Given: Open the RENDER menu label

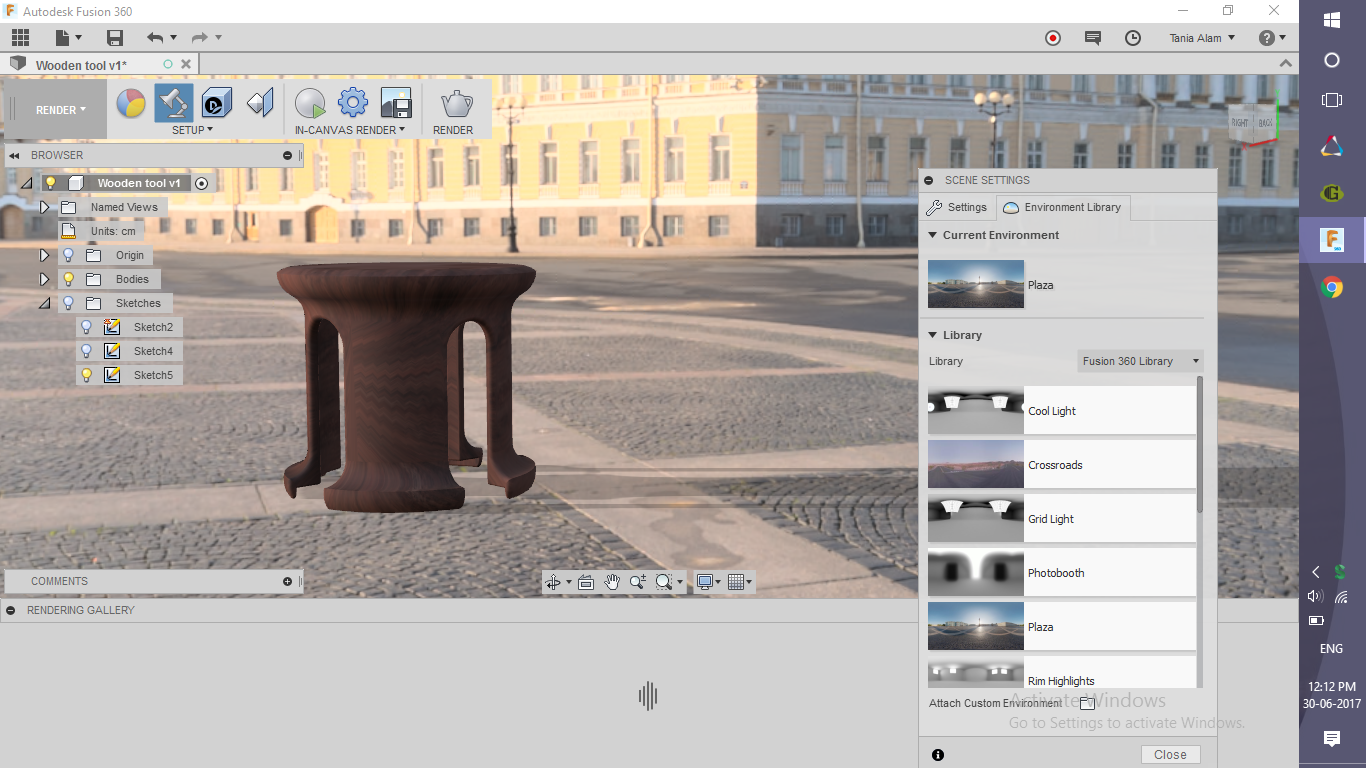Looking at the screenshot, I should (453, 130).
